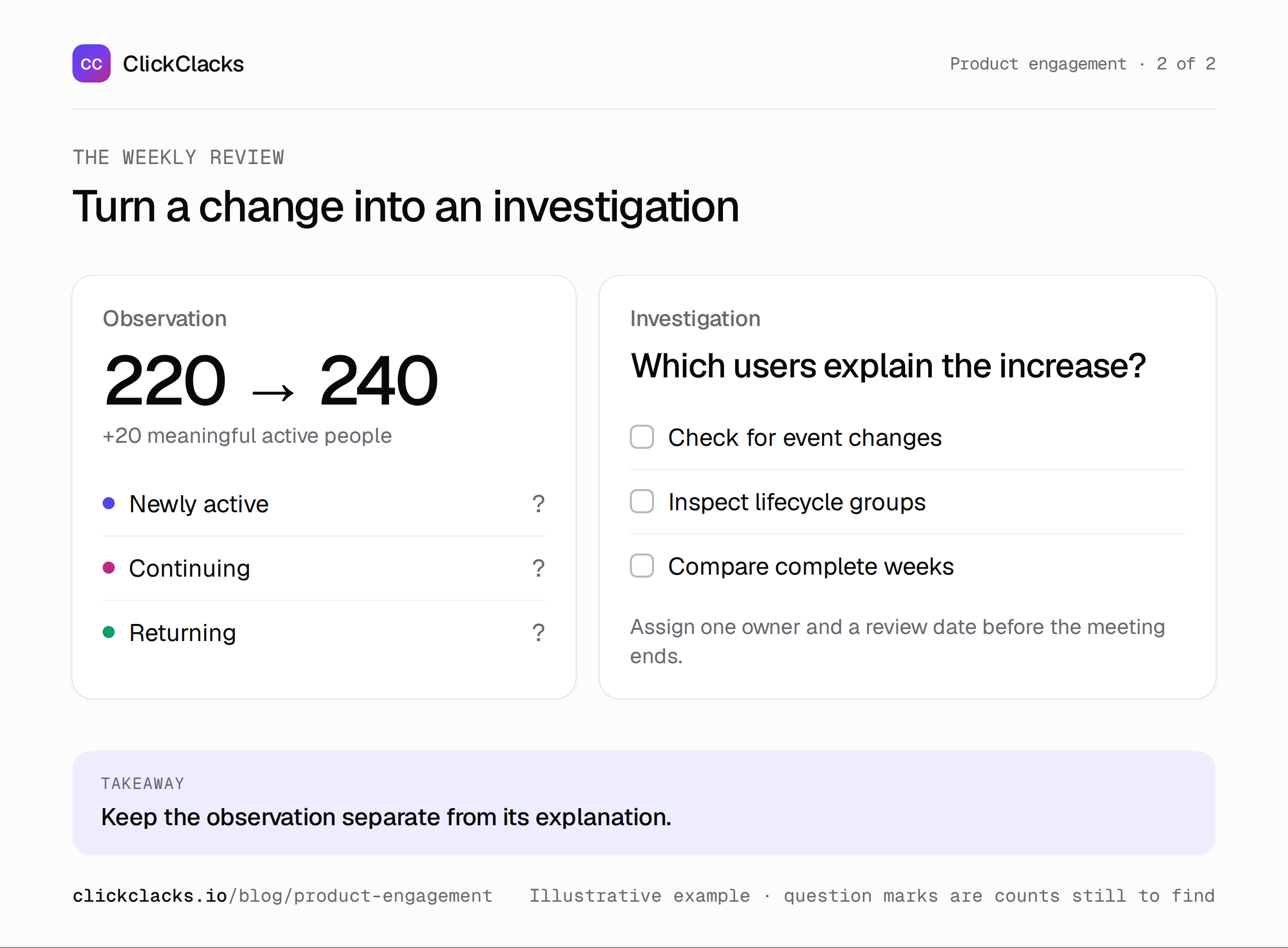The width and height of the screenshot is (1288, 948).
Task: Open the clickclacks.io/blog/product-engagement link
Action: 282,896
